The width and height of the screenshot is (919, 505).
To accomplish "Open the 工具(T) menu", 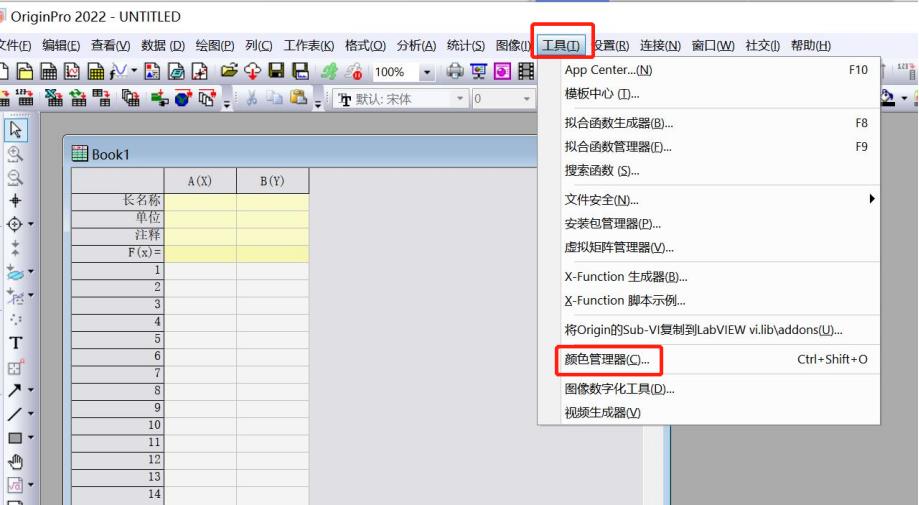I will click(561, 46).
